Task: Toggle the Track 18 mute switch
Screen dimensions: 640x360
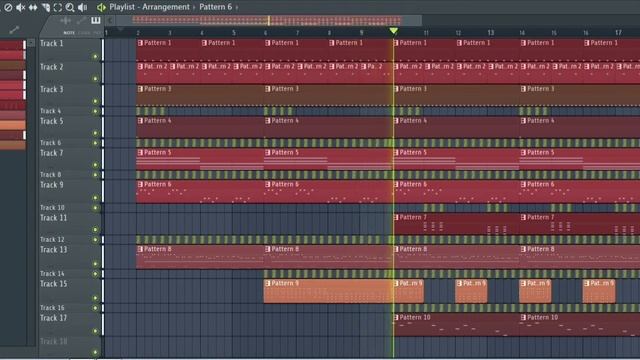Action: pyautogui.click(x=95, y=352)
